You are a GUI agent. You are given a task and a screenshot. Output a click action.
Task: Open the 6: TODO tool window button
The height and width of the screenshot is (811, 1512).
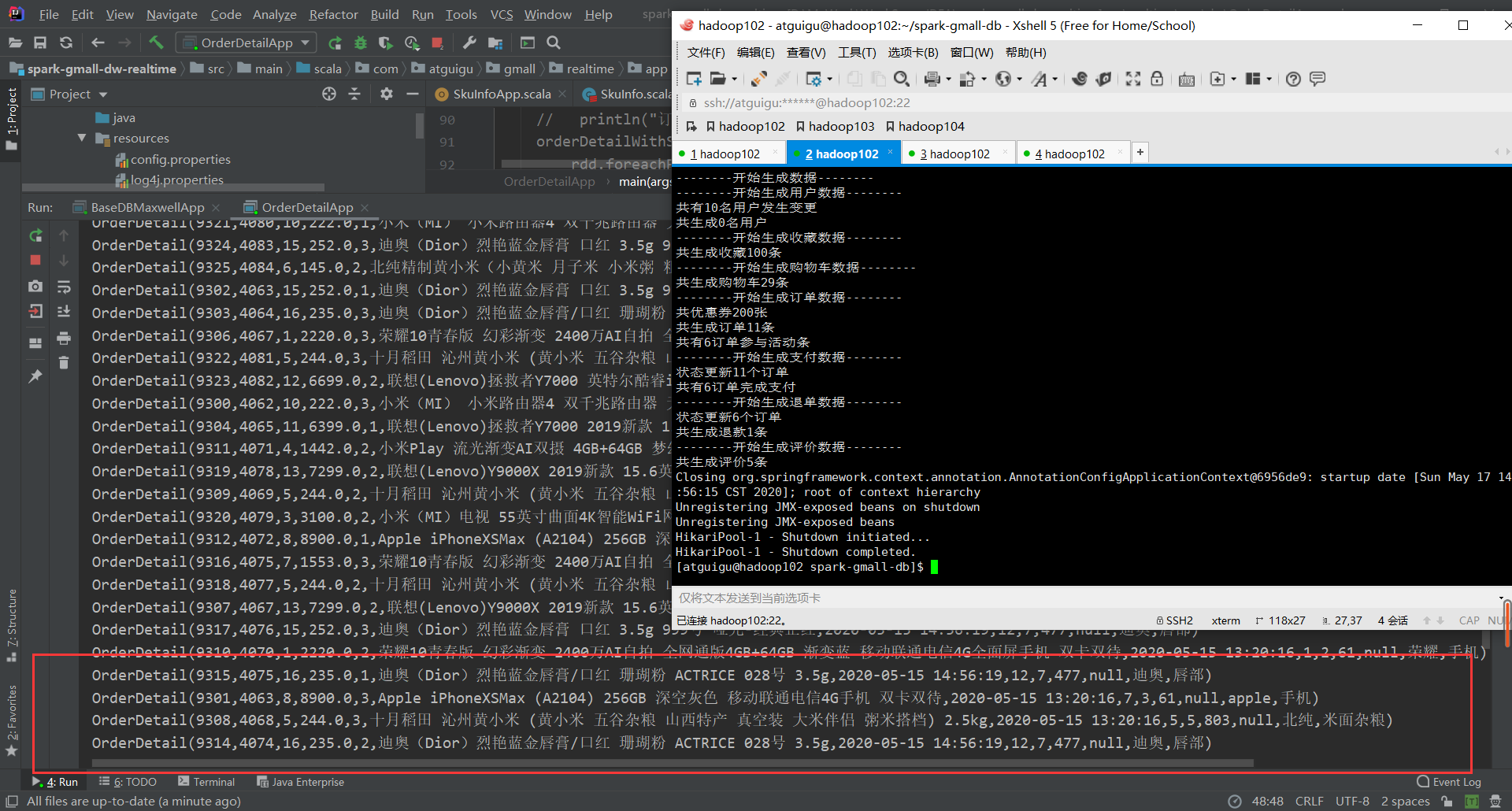click(128, 782)
